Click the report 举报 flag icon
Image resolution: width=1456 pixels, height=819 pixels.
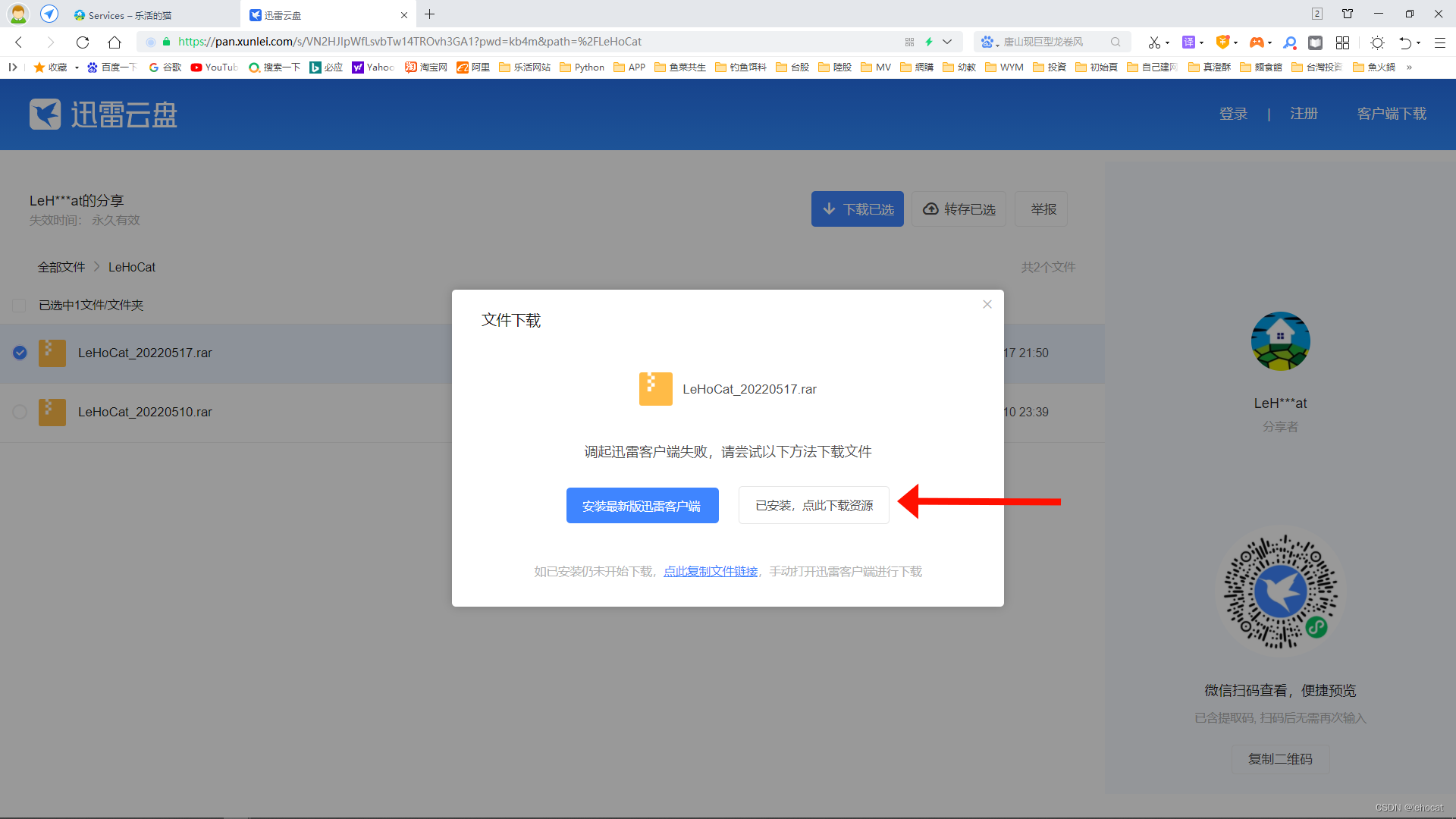(x=1043, y=209)
